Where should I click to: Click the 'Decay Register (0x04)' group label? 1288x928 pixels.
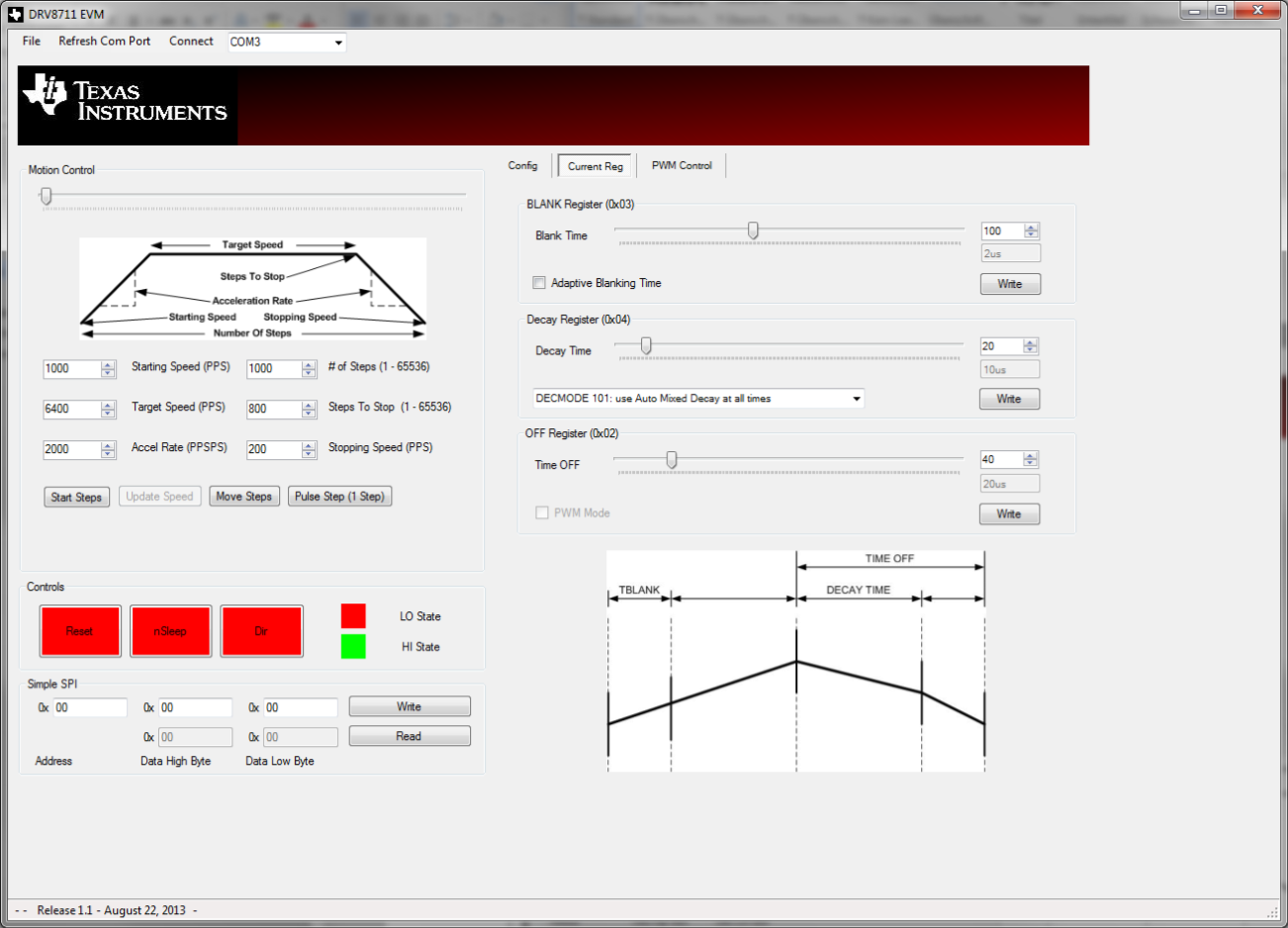click(x=579, y=320)
